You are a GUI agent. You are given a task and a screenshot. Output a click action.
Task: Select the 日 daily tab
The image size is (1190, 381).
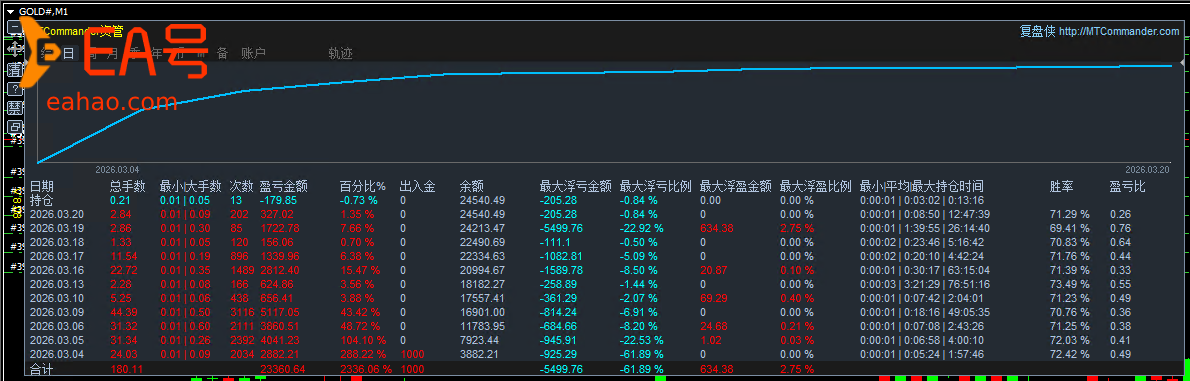click(x=68, y=53)
